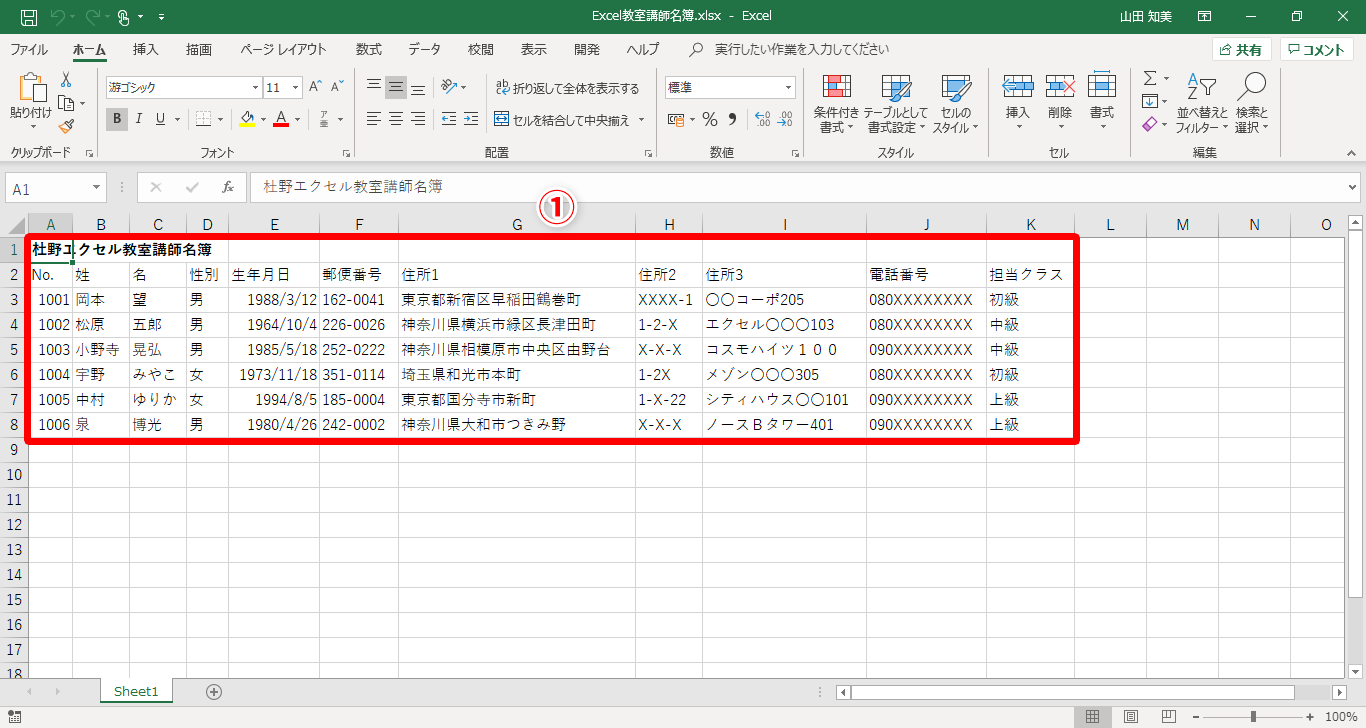
Task: Toggle middle vertical alignment
Action: (x=396, y=87)
